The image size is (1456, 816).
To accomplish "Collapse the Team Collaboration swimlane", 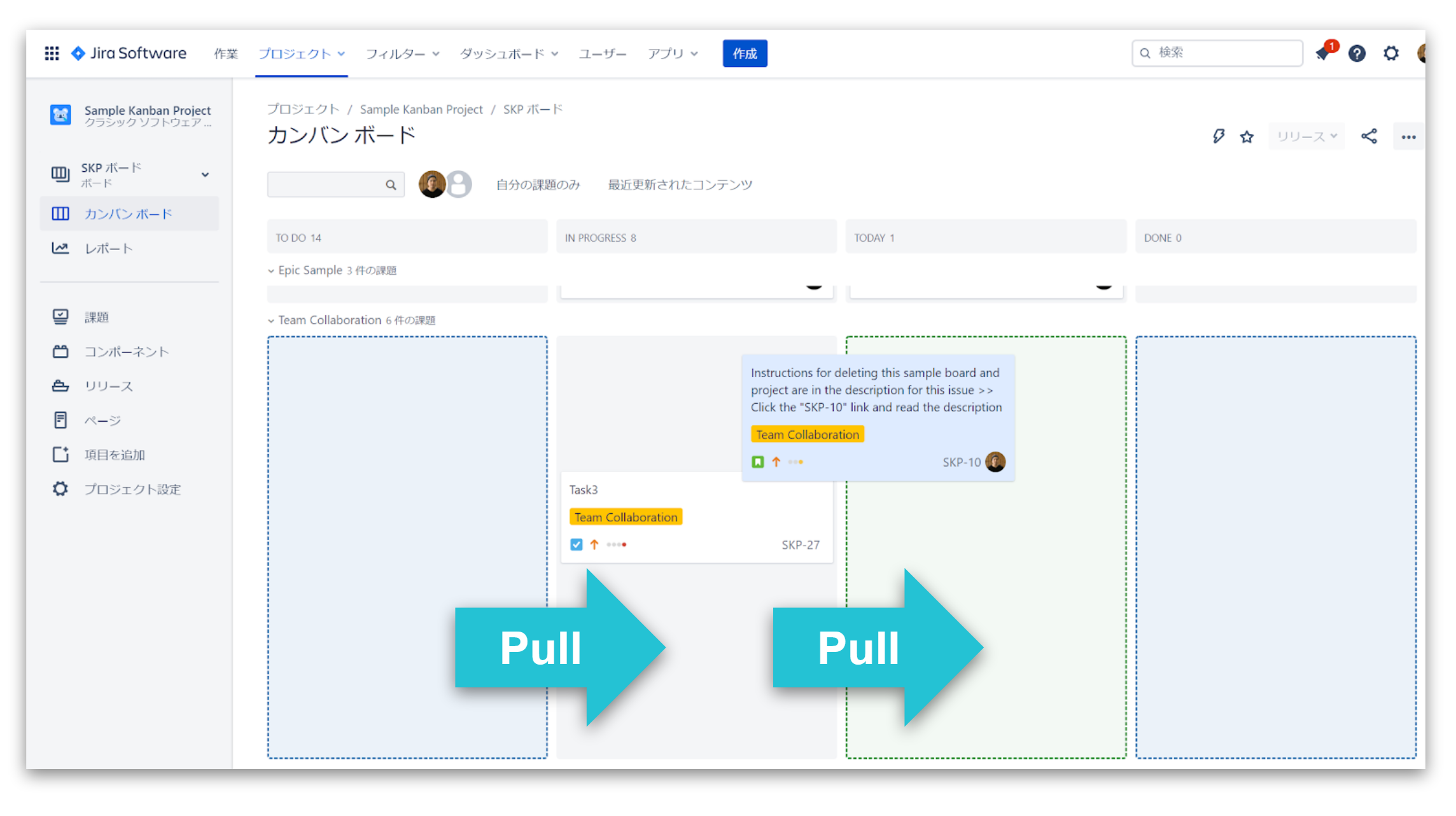I will click(271, 321).
